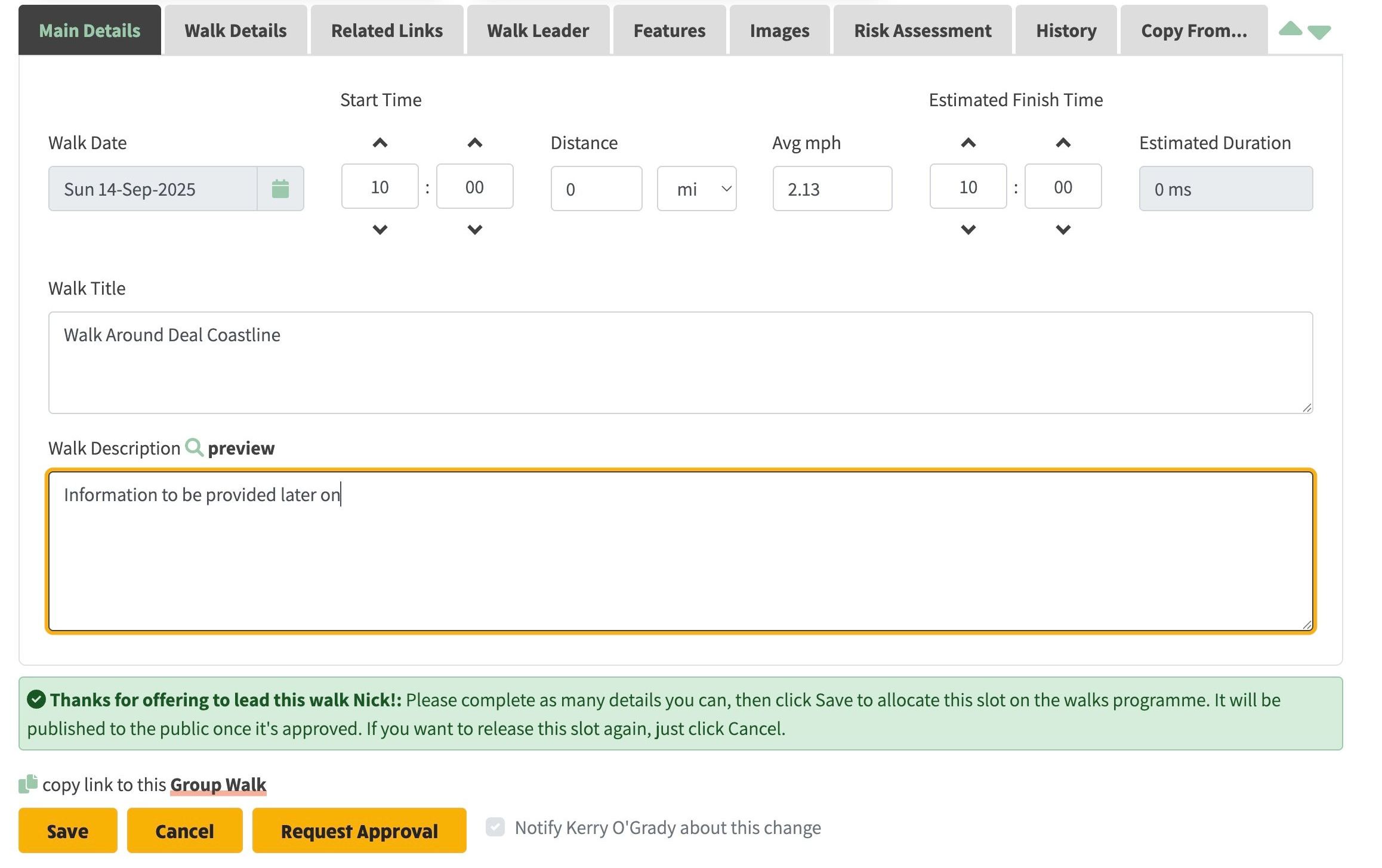Toggle Notify Kerry O'Grady checkbox

tap(495, 827)
